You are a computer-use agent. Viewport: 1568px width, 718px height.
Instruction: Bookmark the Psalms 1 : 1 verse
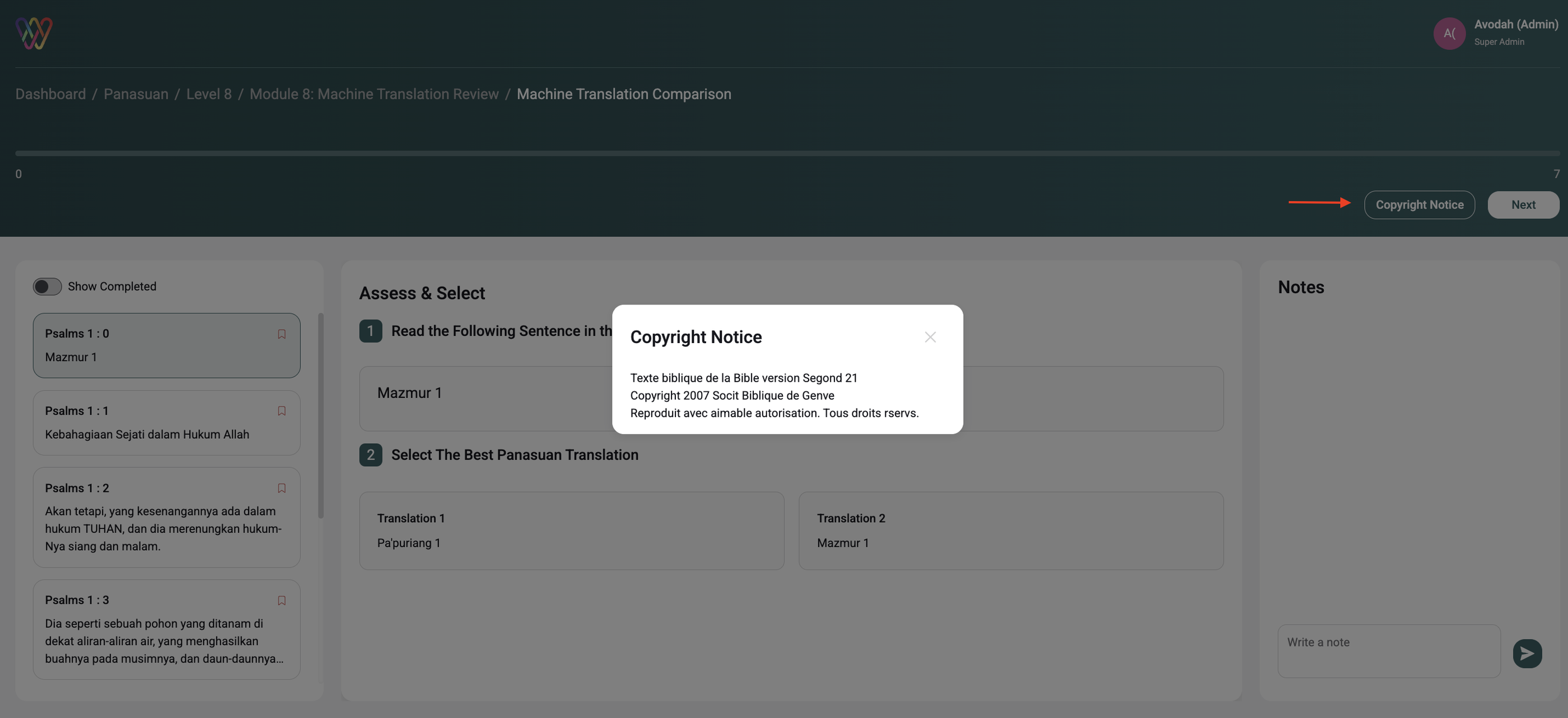point(281,411)
